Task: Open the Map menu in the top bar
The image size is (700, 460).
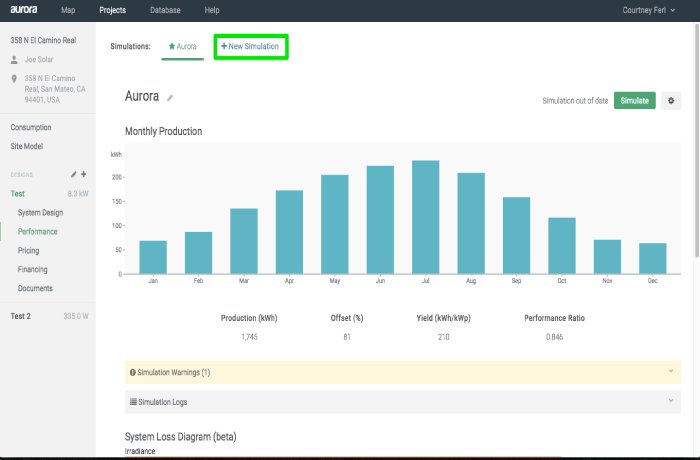Action: tap(68, 10)
